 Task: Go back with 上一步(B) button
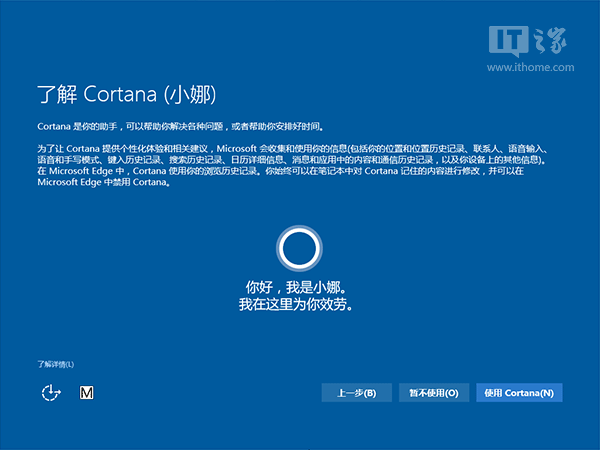pos(357,393)
